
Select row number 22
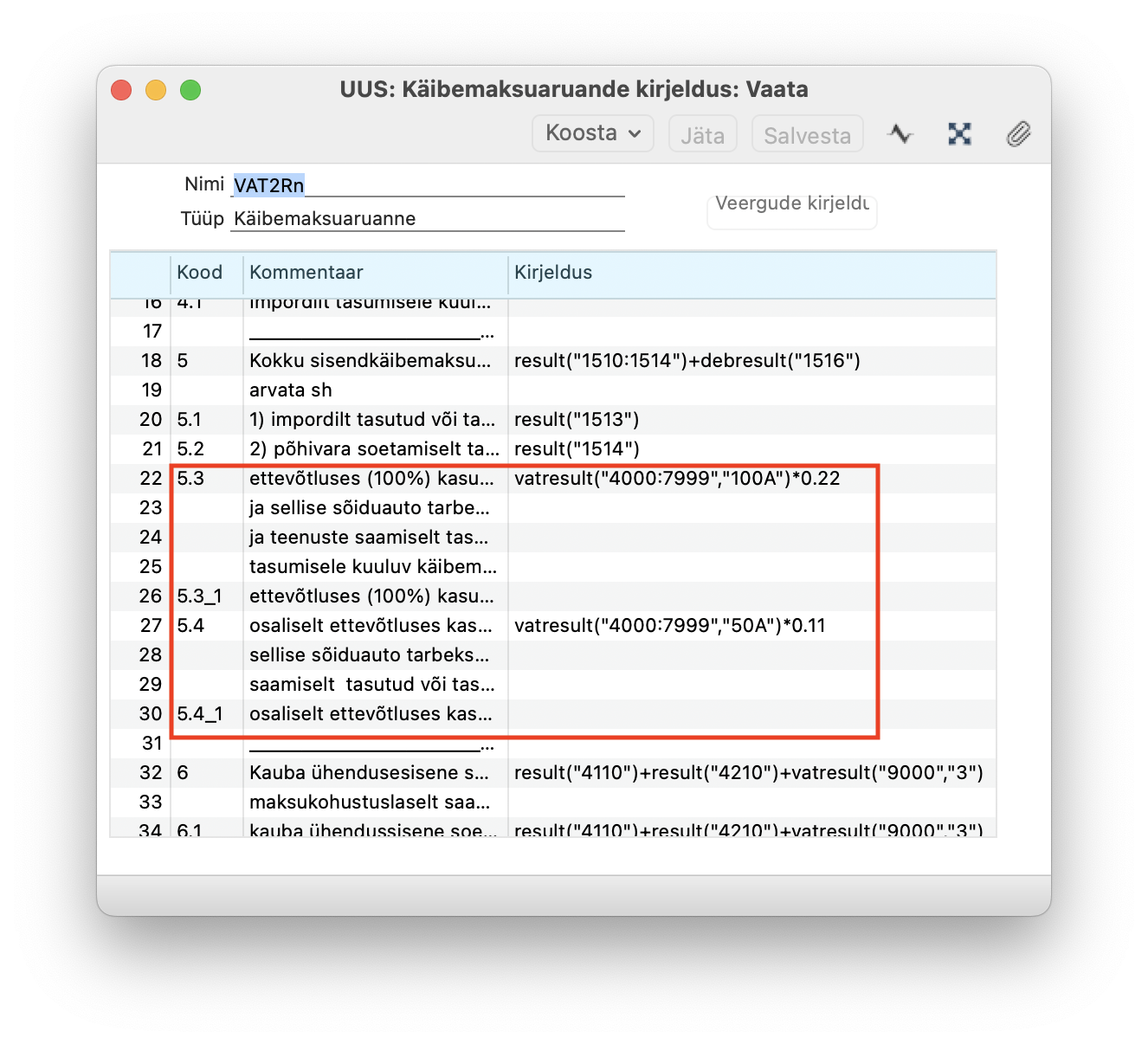[151, 479]
